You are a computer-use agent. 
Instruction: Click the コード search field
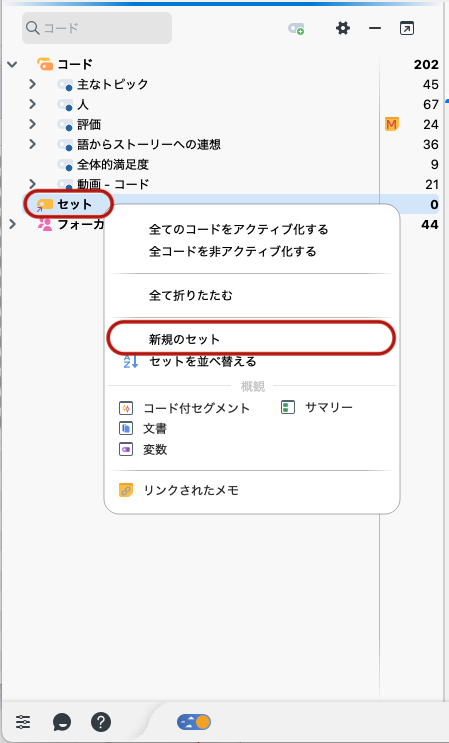pos(97,28)
